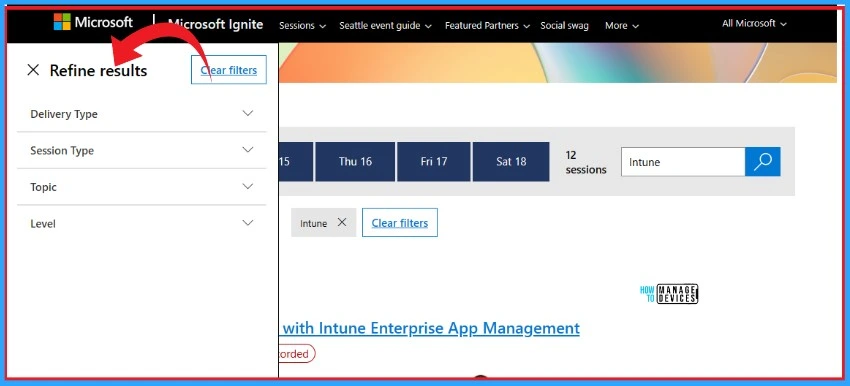Click the '12 sessions' count text
This screenshot has height=386, width=850.
tap(585, 162)
